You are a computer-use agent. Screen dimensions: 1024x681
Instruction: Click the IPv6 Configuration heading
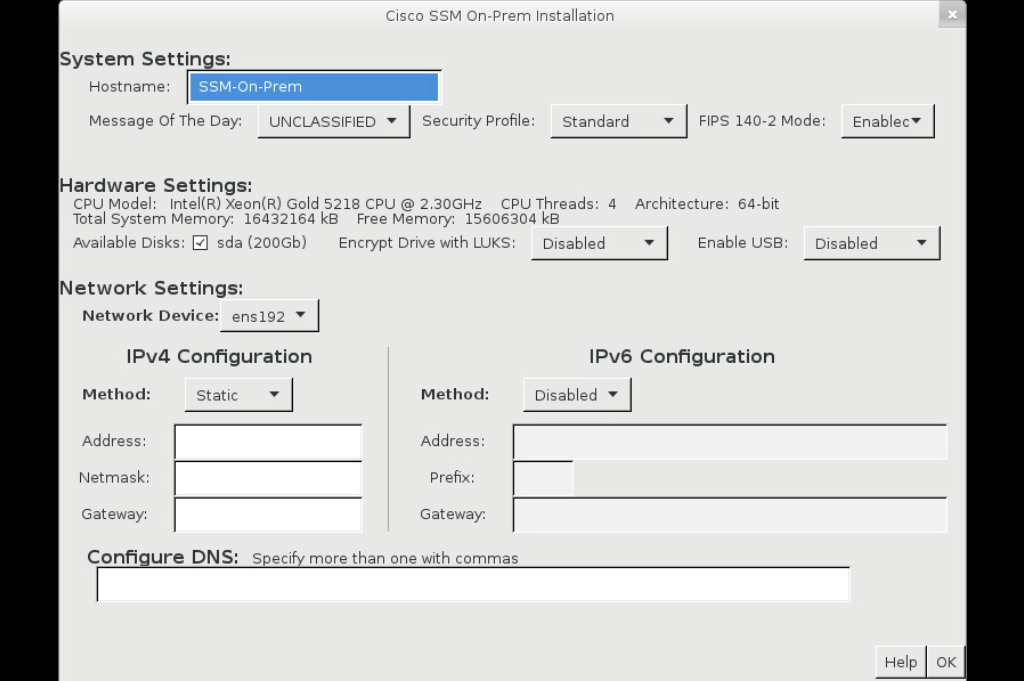click(682, 356)
